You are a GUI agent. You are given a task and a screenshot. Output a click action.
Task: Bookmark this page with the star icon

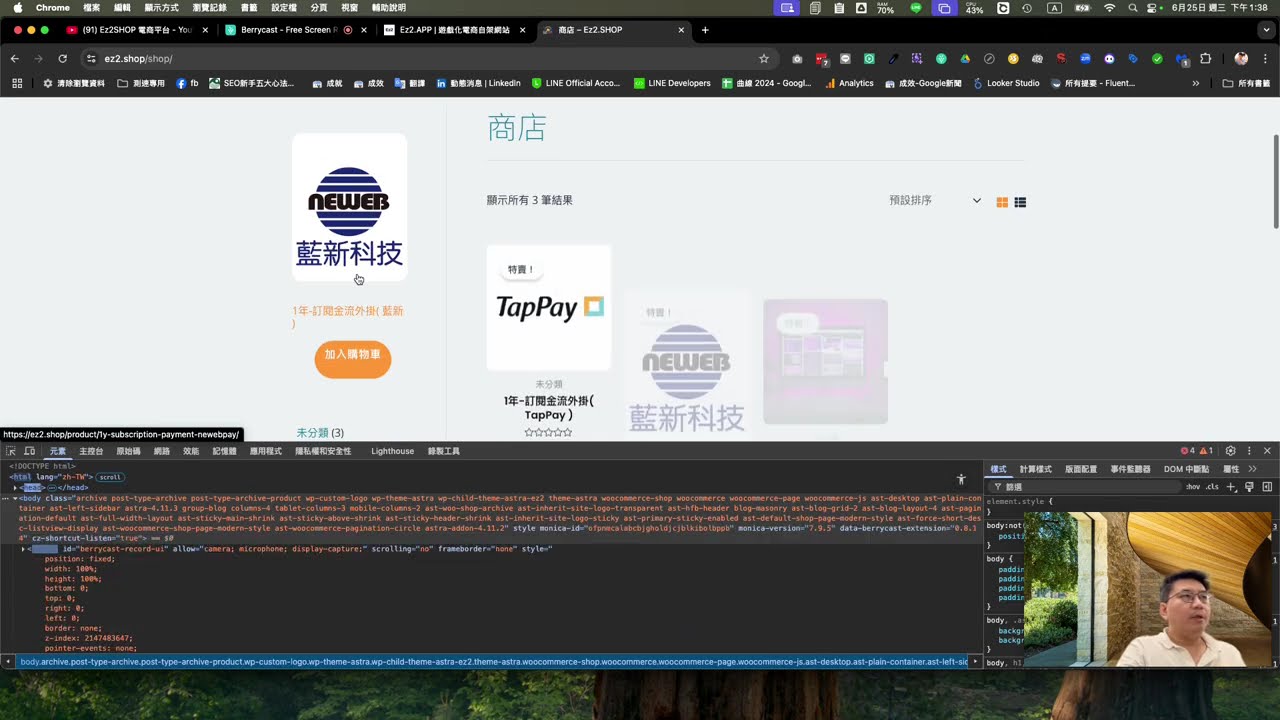click(x=764, y=58)
